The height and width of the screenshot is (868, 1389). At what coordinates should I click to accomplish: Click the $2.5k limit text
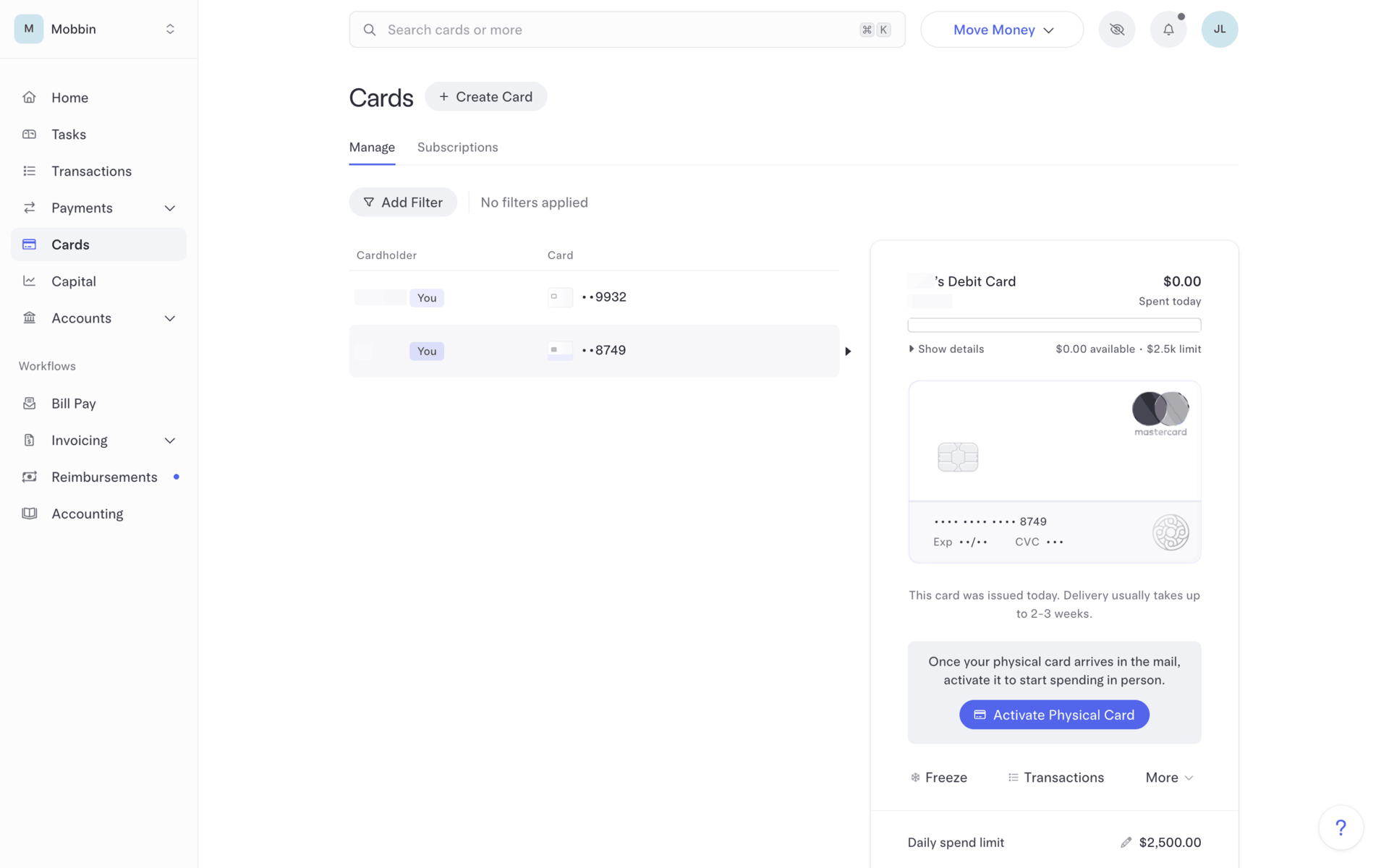pos(1173,349)
